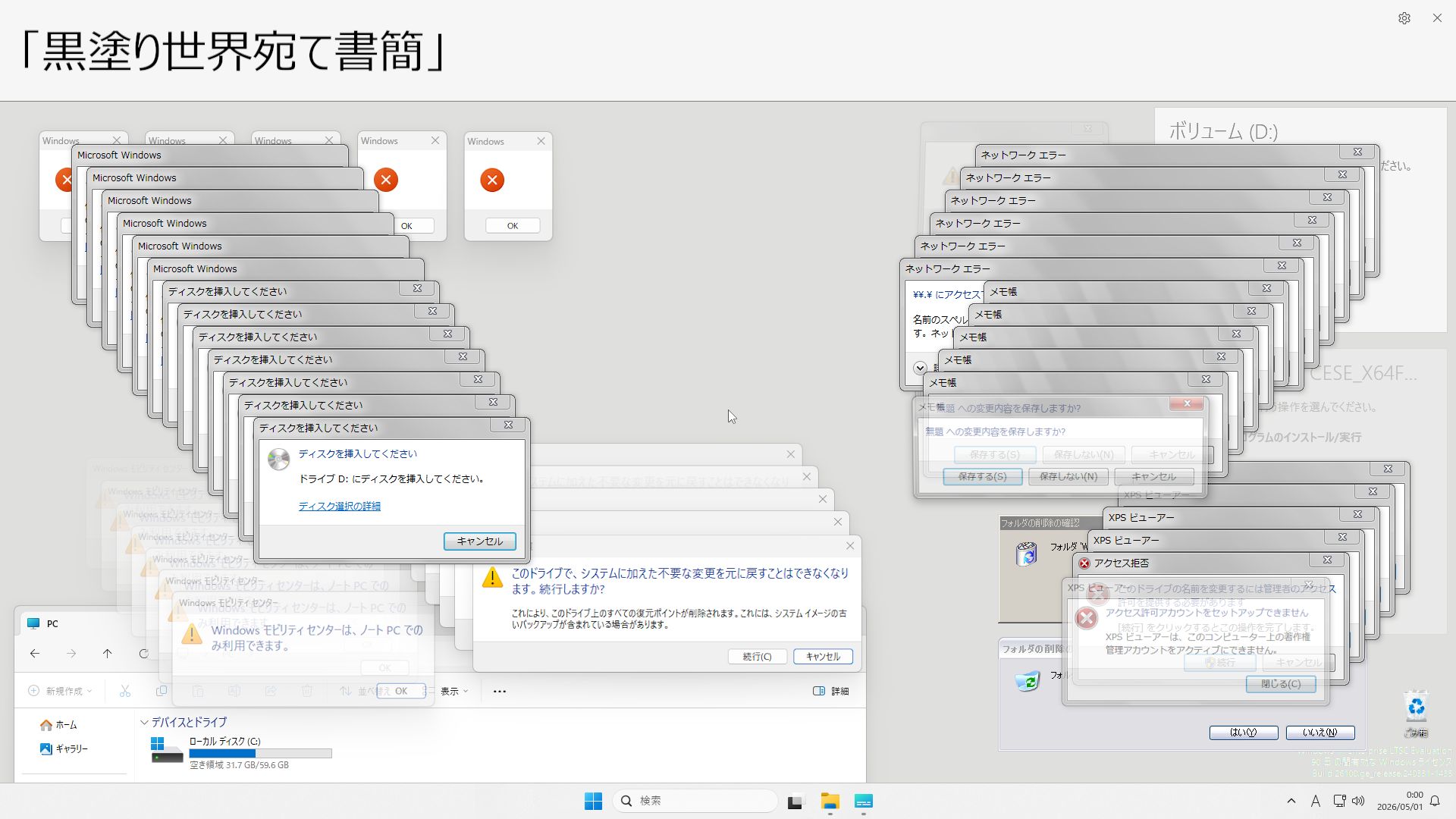Open the clock showing 0:00 2026/05/01
The width and height of the screenshot is (1456, 819).
pos(1400,801)
